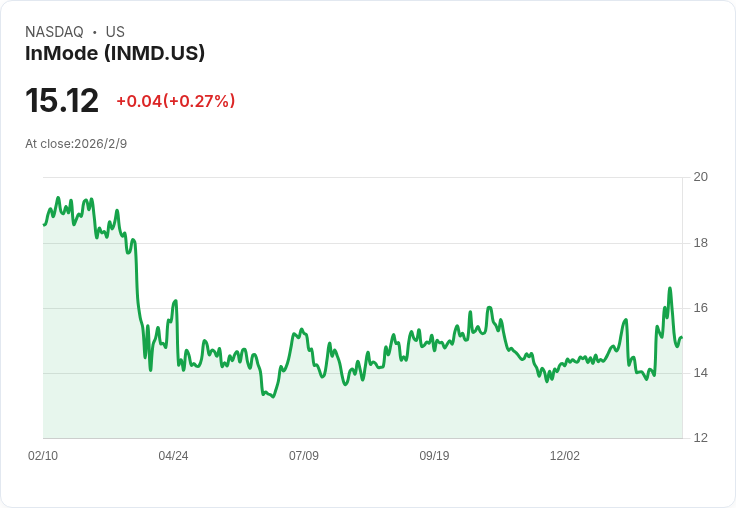The image size is (736, 508).
Task: Click the At close:2026/2/9 timestamp
Action: pyautogui.click(x=76, y=144)
